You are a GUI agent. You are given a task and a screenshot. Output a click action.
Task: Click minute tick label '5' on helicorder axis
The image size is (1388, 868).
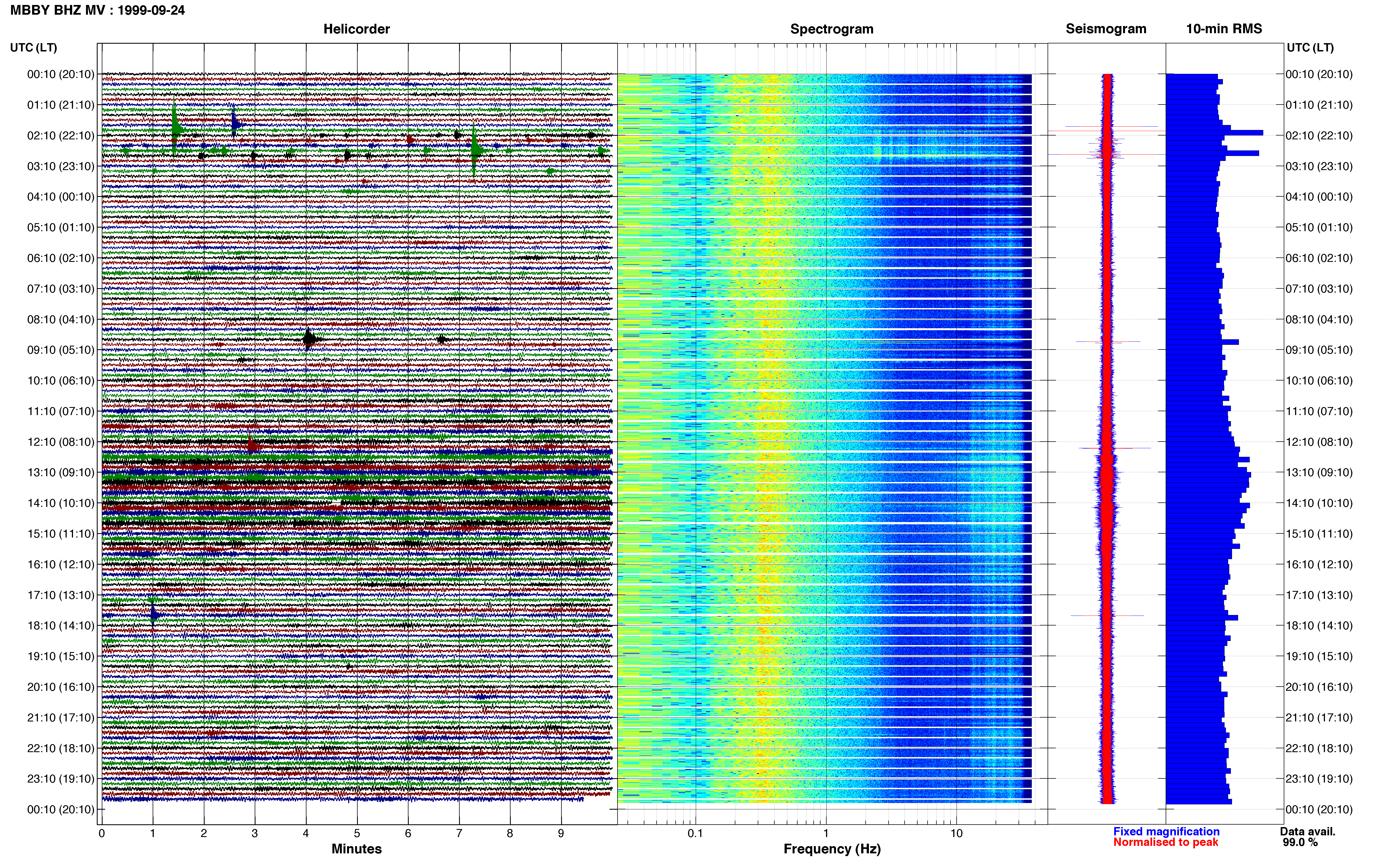coord(357,833)
